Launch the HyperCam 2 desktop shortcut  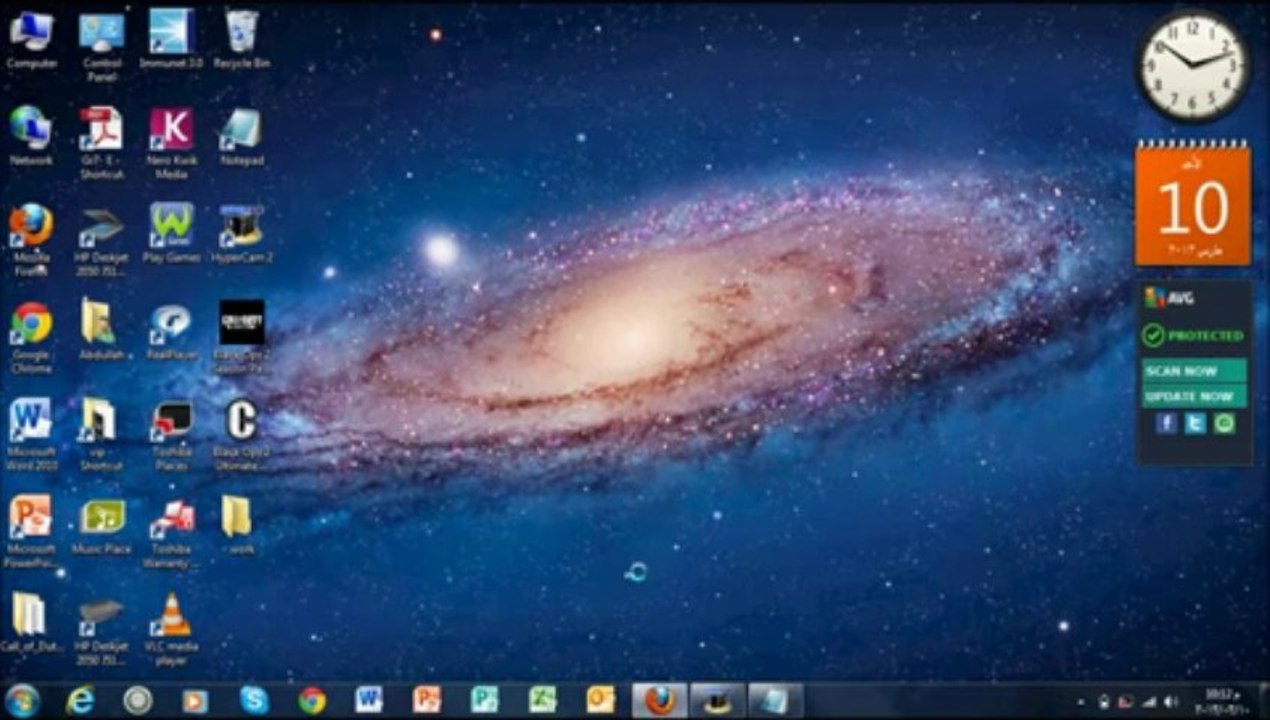(241, 232)
